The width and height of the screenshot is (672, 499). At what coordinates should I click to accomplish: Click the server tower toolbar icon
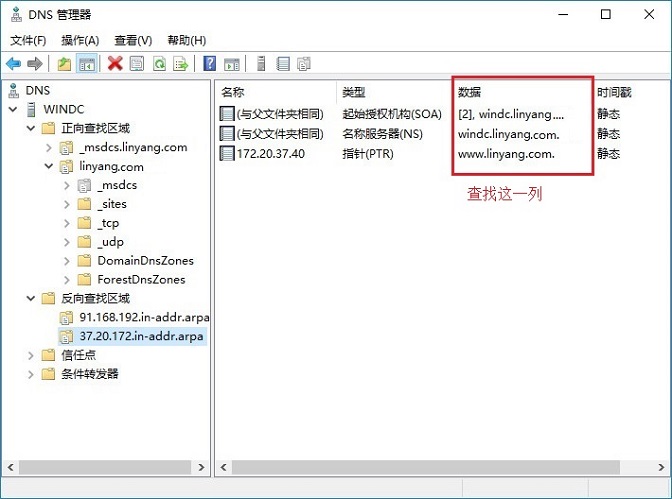coord(261,64)
